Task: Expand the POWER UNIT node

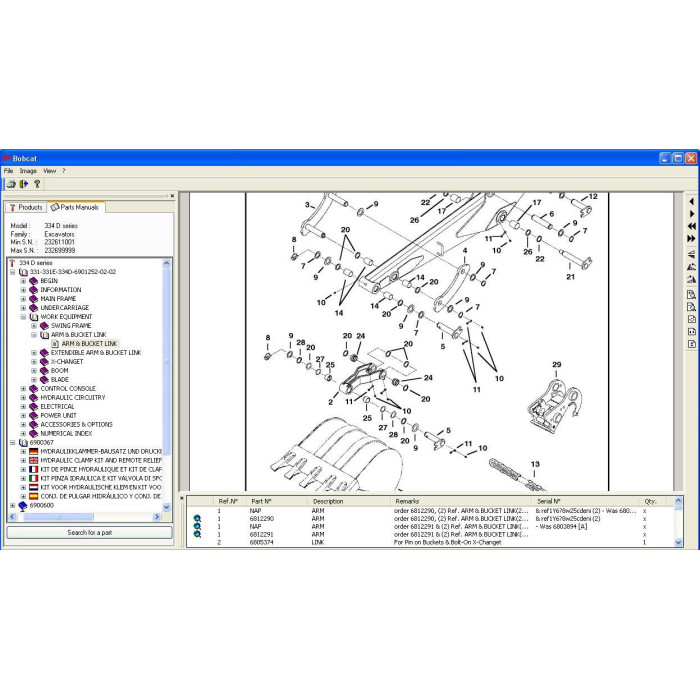Action: coord(23,415)
